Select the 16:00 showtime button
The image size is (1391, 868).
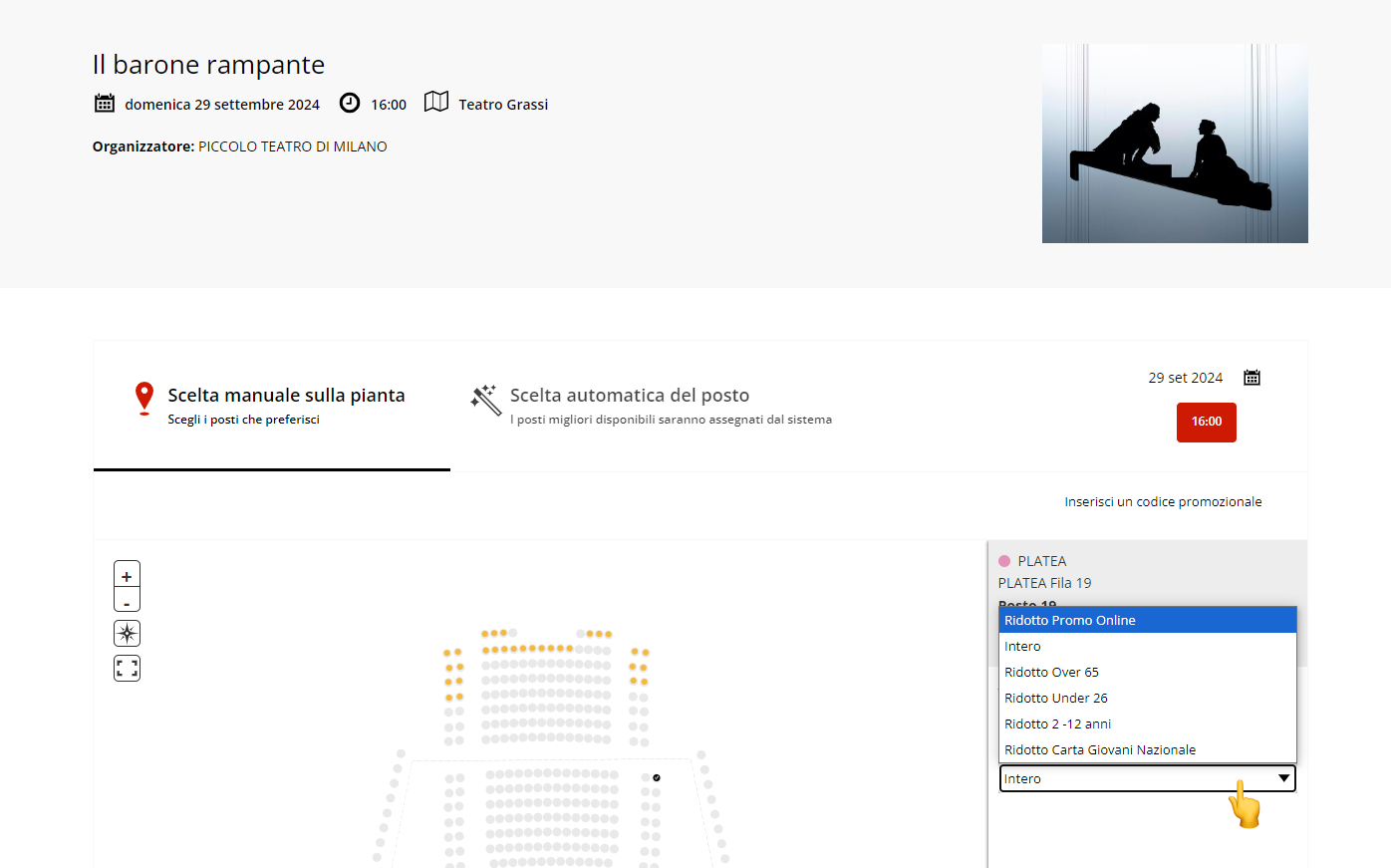[x=1207, y=423]
